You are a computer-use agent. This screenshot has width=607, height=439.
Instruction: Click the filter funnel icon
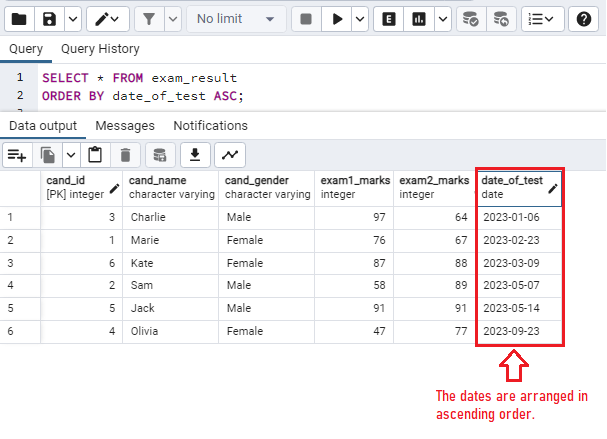(x=149, y=19)
